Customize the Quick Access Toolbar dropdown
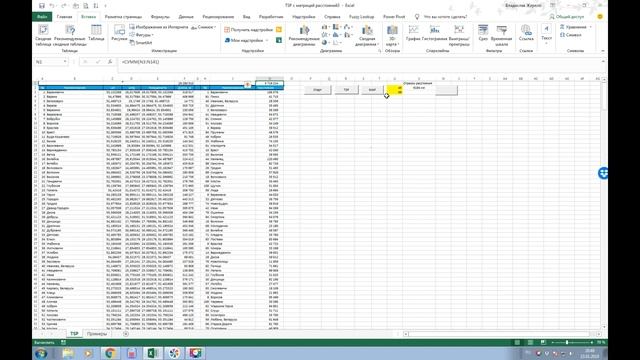The image size is (640, 360). [x=106, y=6]
